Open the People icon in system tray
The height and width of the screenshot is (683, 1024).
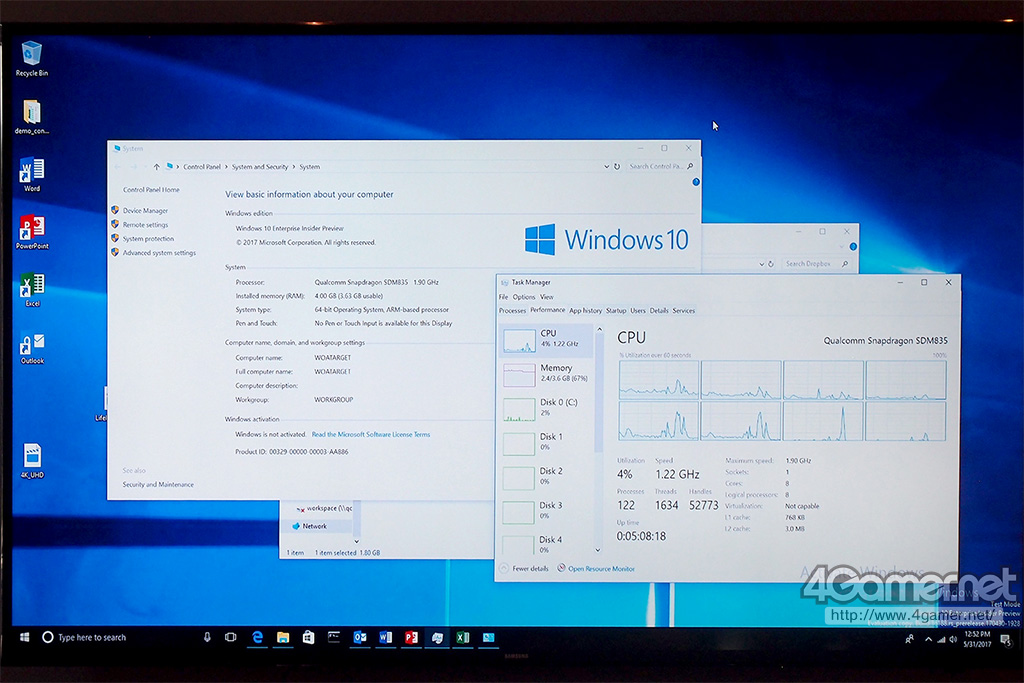(909, 639)
